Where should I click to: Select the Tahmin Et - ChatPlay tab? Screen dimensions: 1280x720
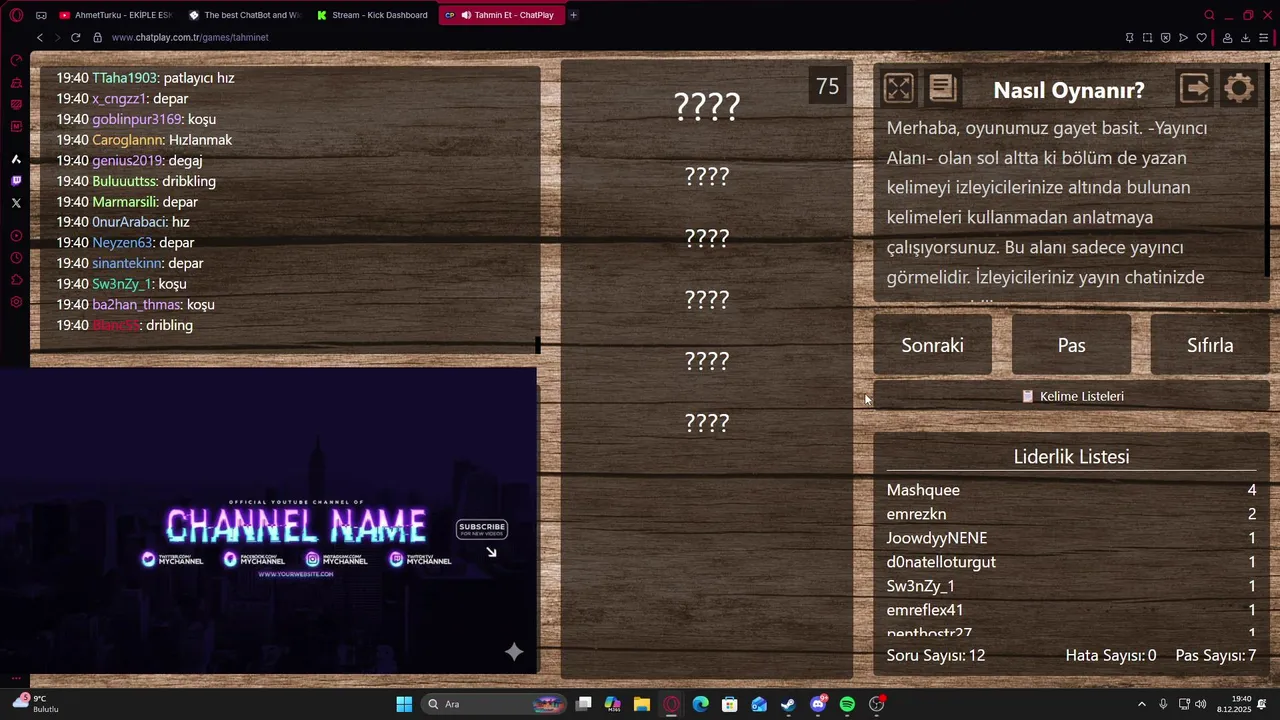(x=502, y=15)
